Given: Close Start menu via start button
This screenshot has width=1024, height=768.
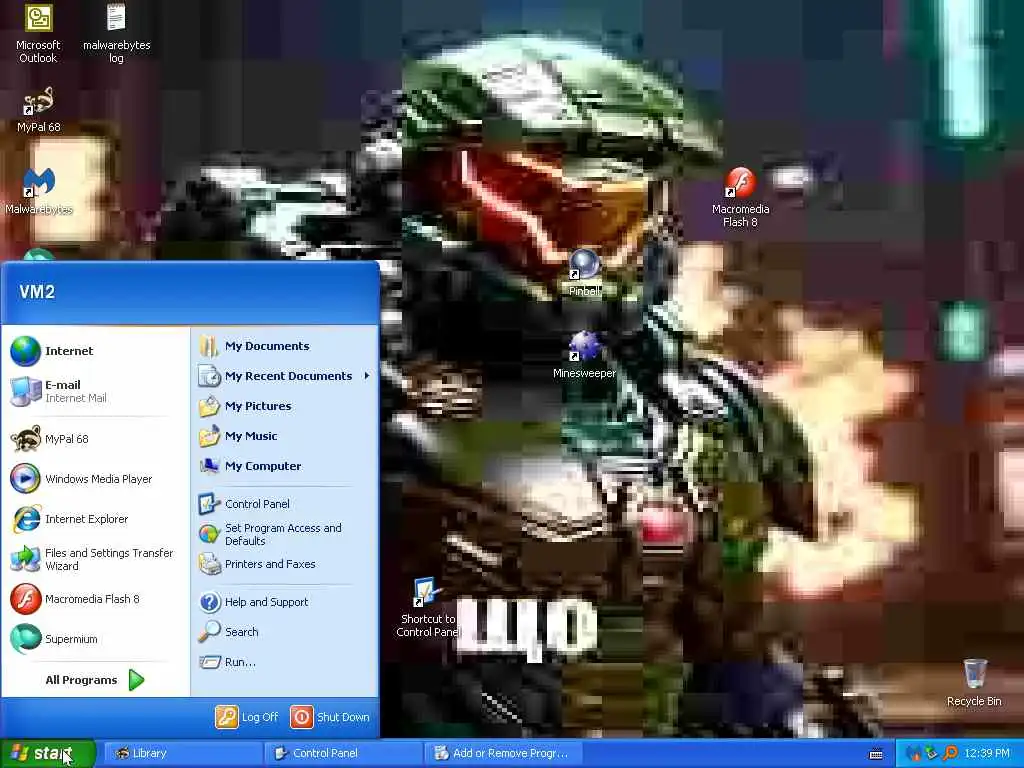Looking at the screenshot, I should click(47, 753).
